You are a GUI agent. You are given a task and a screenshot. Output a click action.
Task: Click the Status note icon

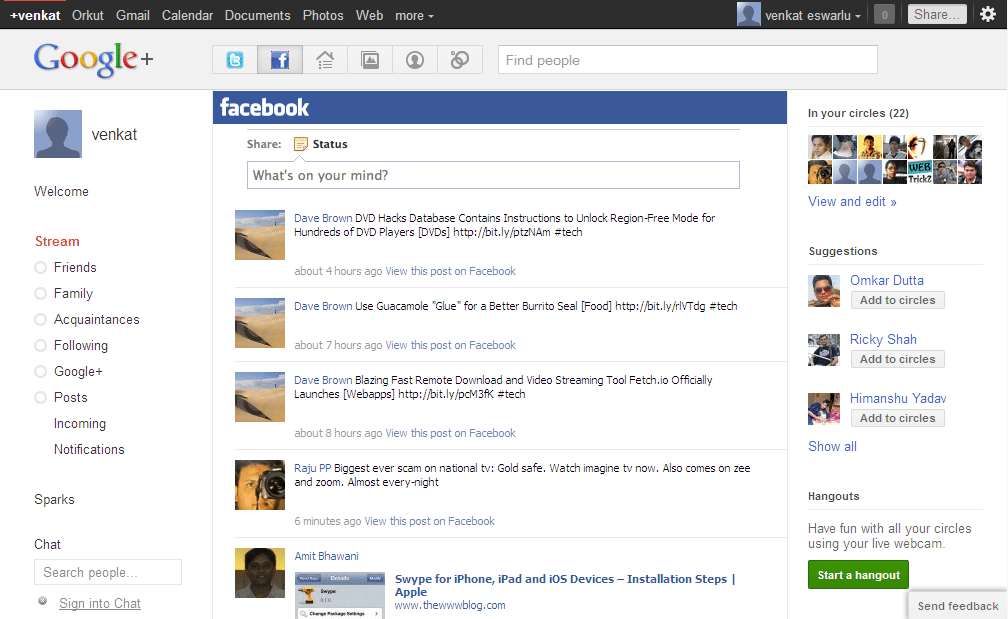[300, 144]
